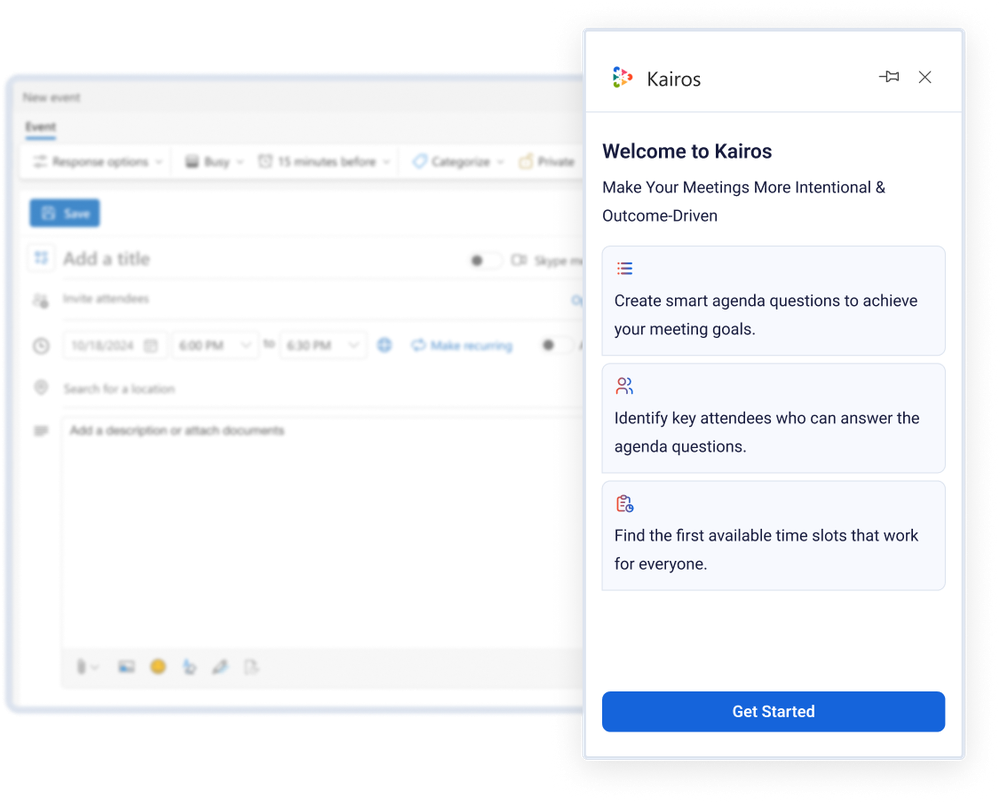Image resolution: width=1000 pixels, height=802 pixels.
Task: Open the 15 minutes before reminder dropdown
Action: tap(324, 162)
